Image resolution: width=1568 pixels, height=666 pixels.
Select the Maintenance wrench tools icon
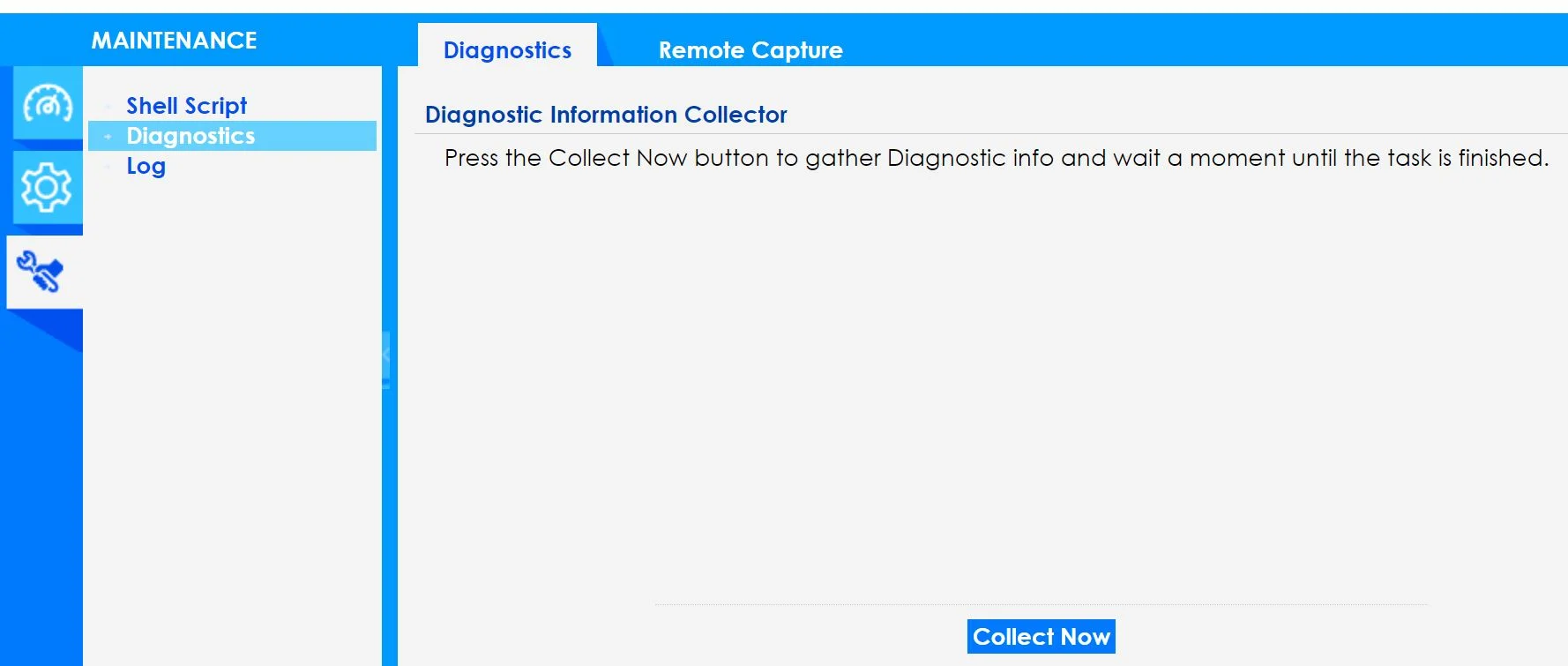coord(41,271)
